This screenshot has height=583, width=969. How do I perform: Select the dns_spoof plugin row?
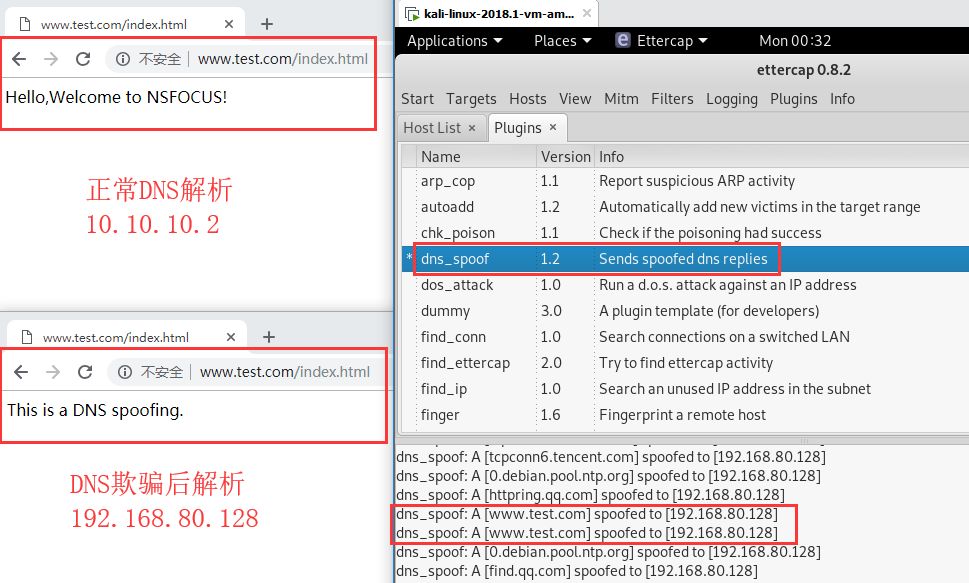pyautogui.click(x=685, y=259)
